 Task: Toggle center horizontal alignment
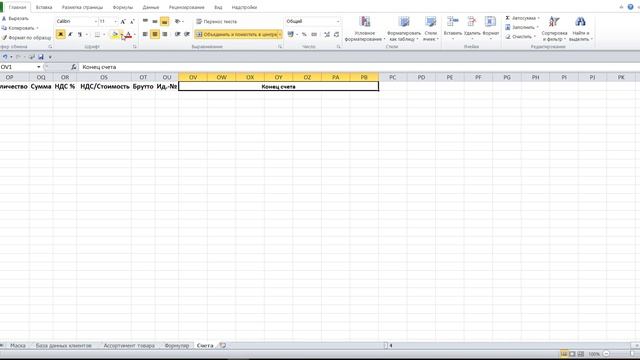click(x=155, y=34)
